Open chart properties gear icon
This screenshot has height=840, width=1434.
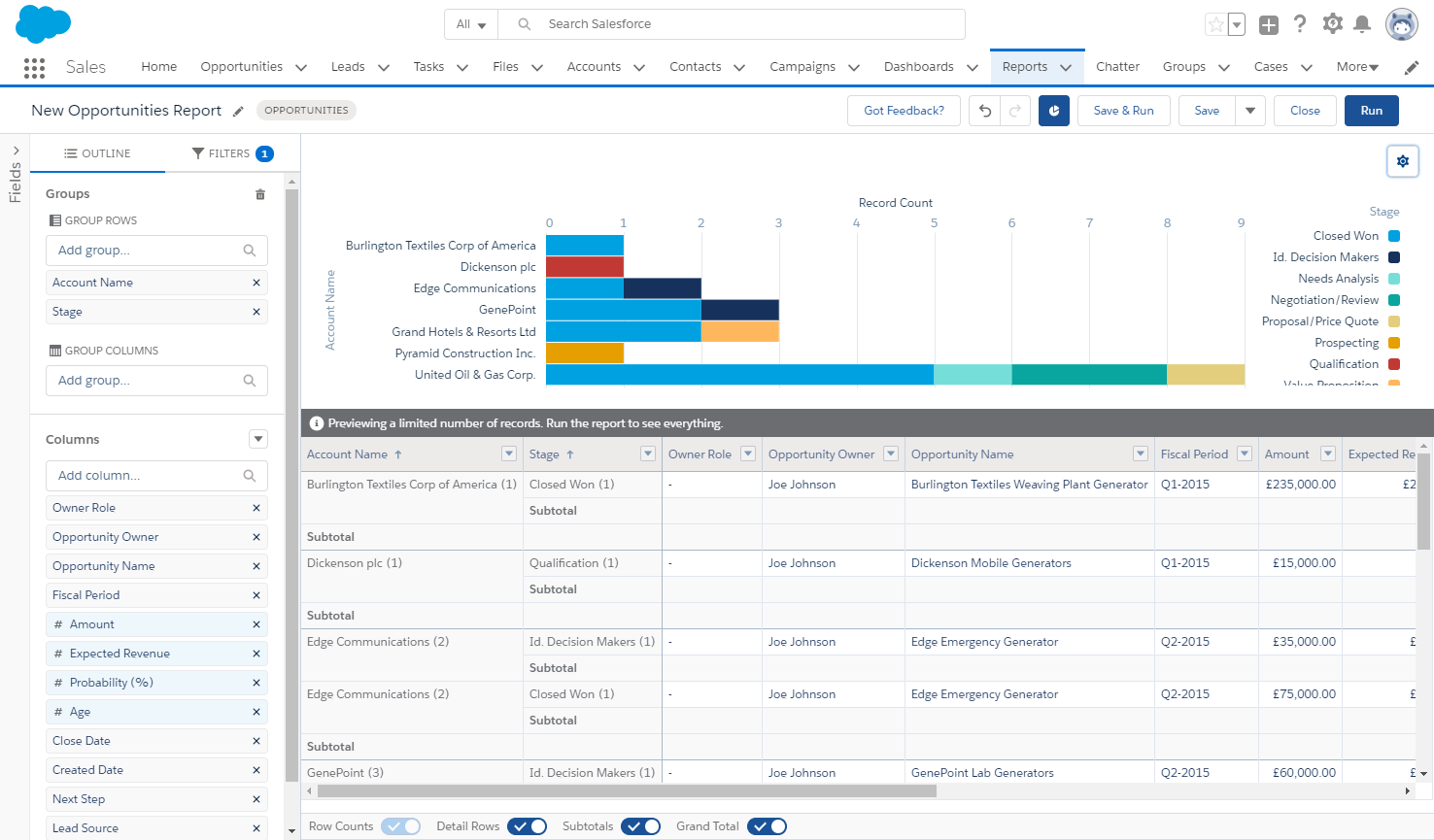tap(1403, 161)
